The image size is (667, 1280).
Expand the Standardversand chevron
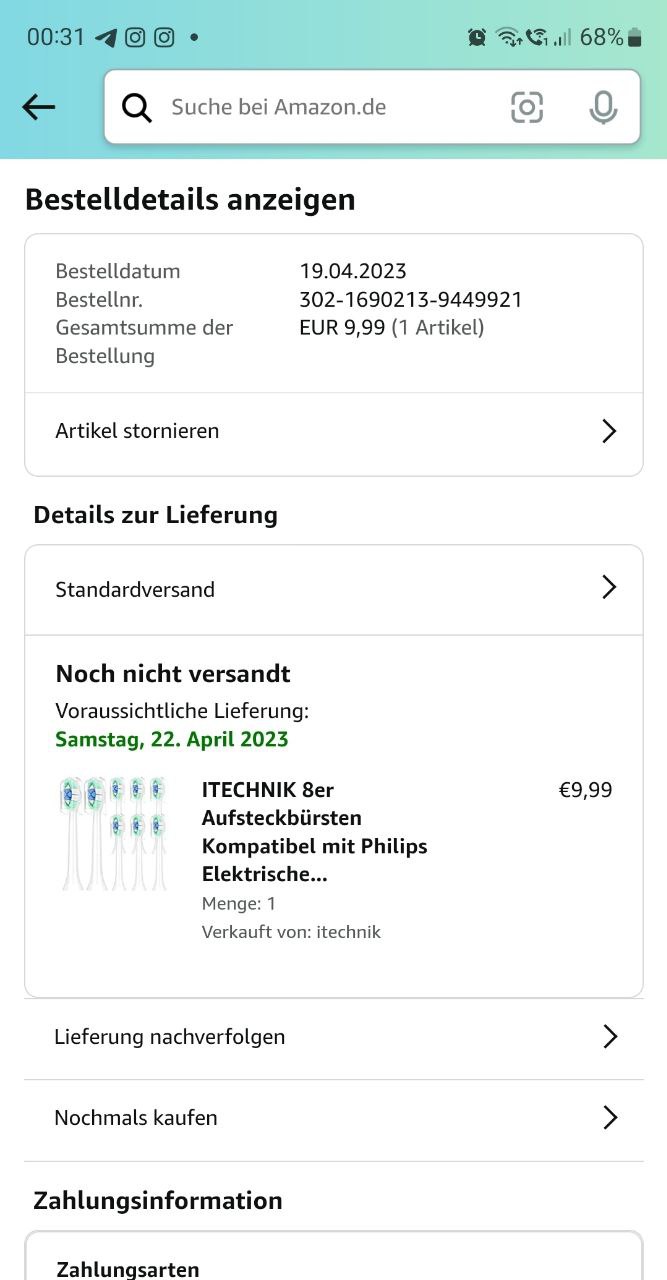(x=608, y=588)
